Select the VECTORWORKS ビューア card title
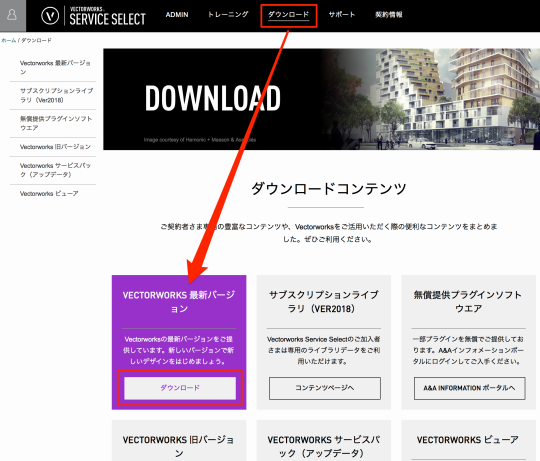This screenshot has width=540, height=461. pos(468,440)
